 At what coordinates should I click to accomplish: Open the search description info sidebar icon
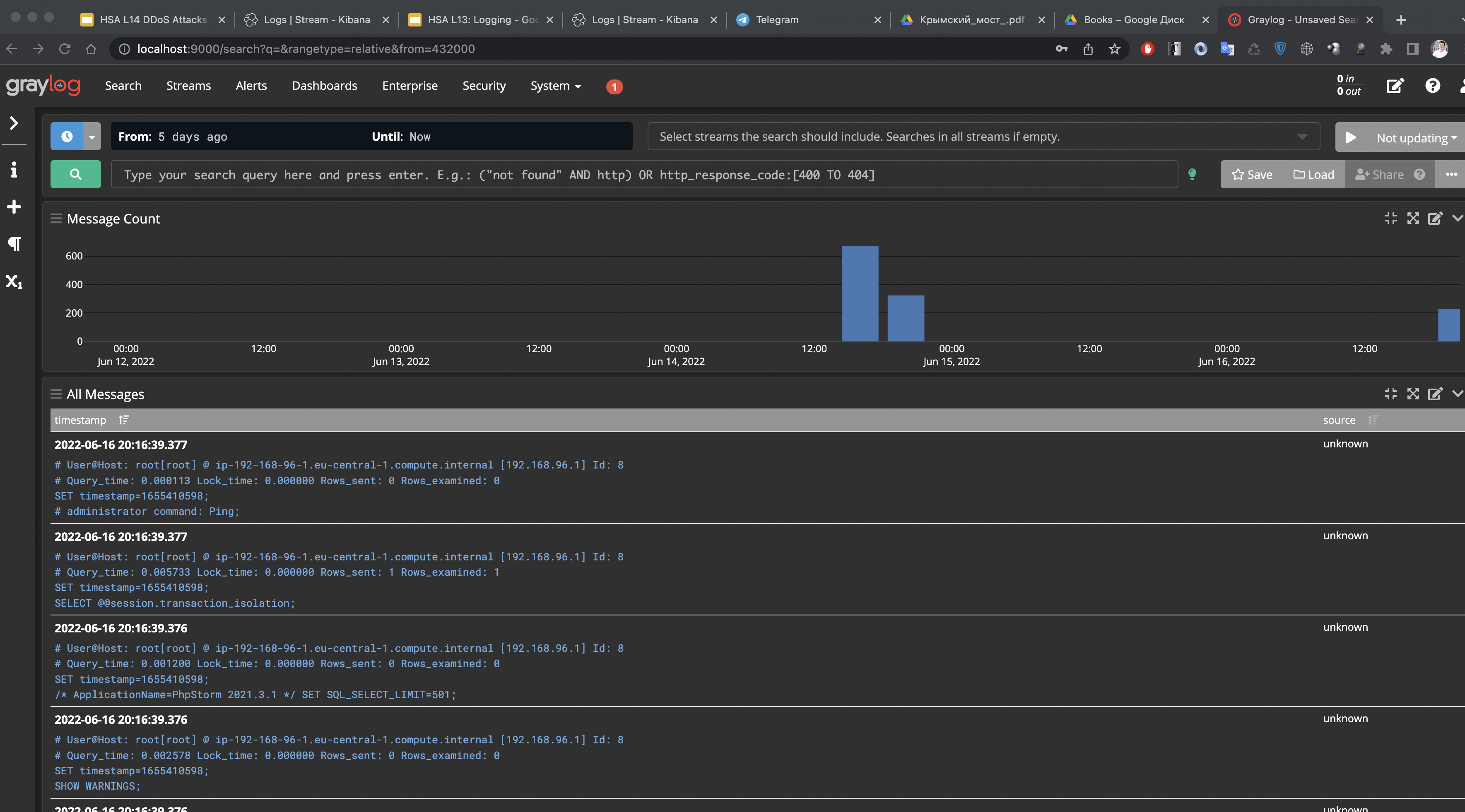14,169
